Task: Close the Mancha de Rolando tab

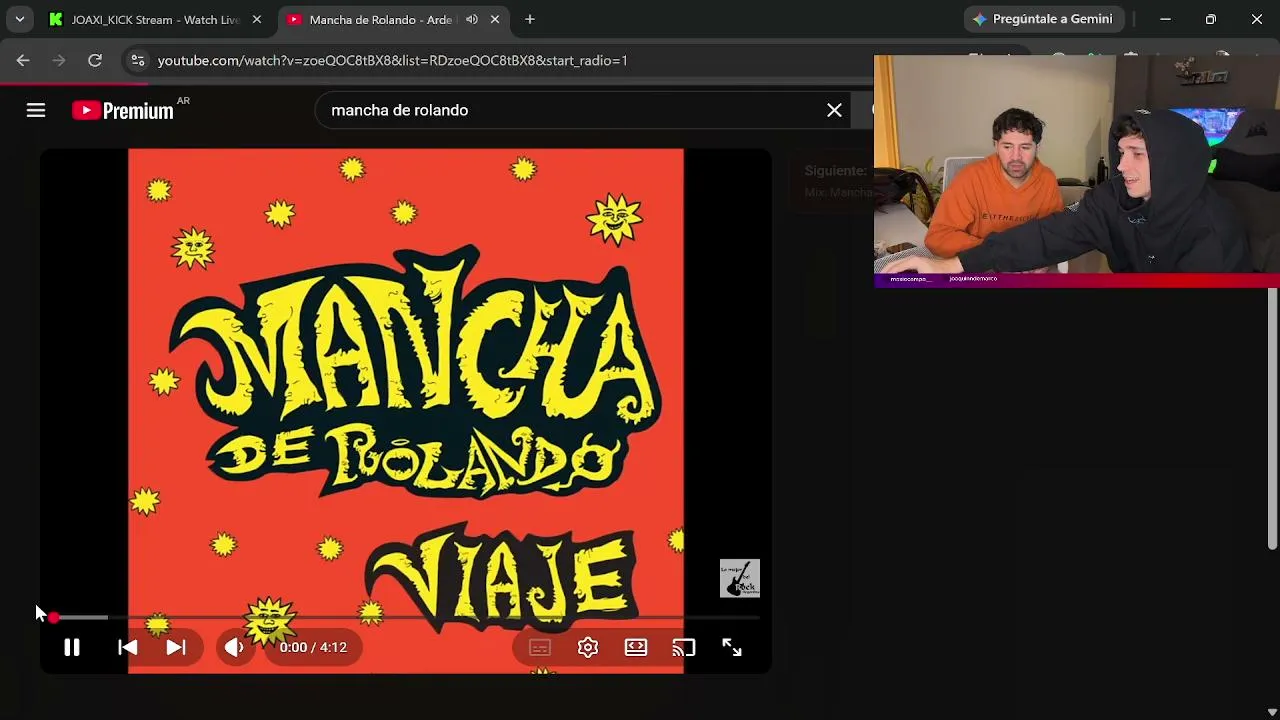Action: pos(495,19)
